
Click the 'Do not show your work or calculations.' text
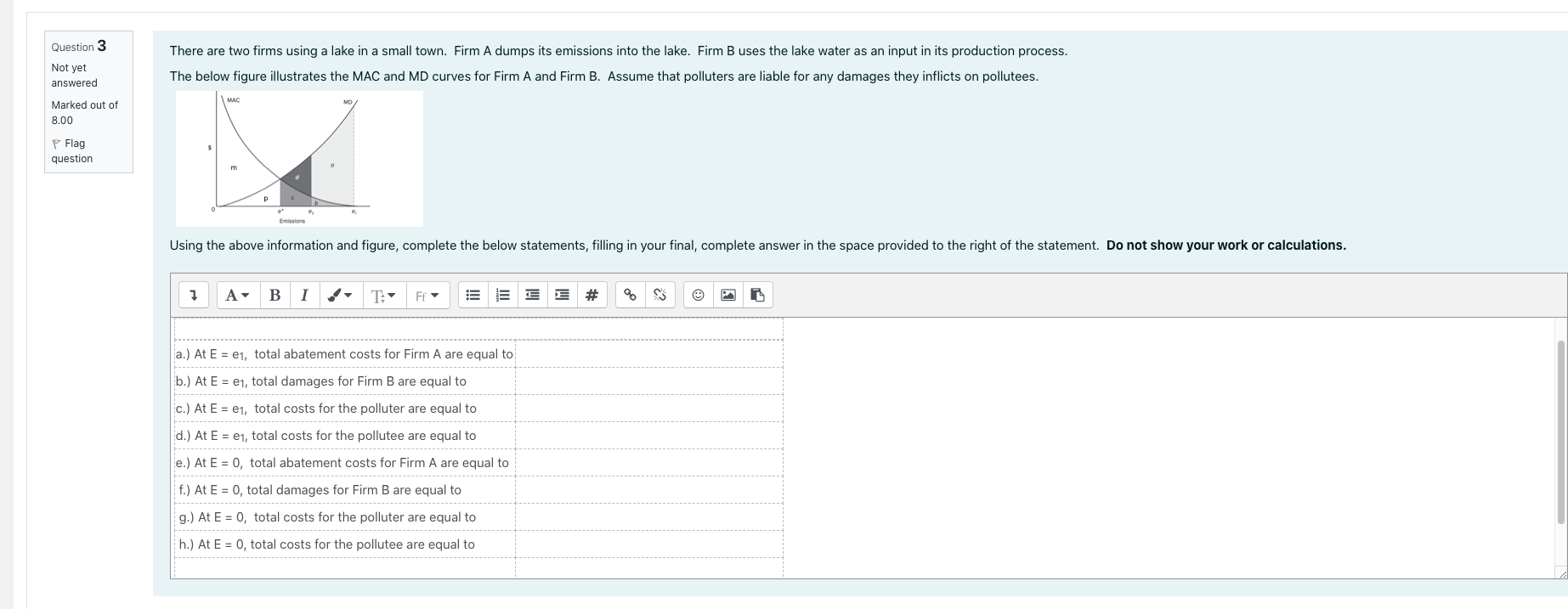pos(1226,245)
